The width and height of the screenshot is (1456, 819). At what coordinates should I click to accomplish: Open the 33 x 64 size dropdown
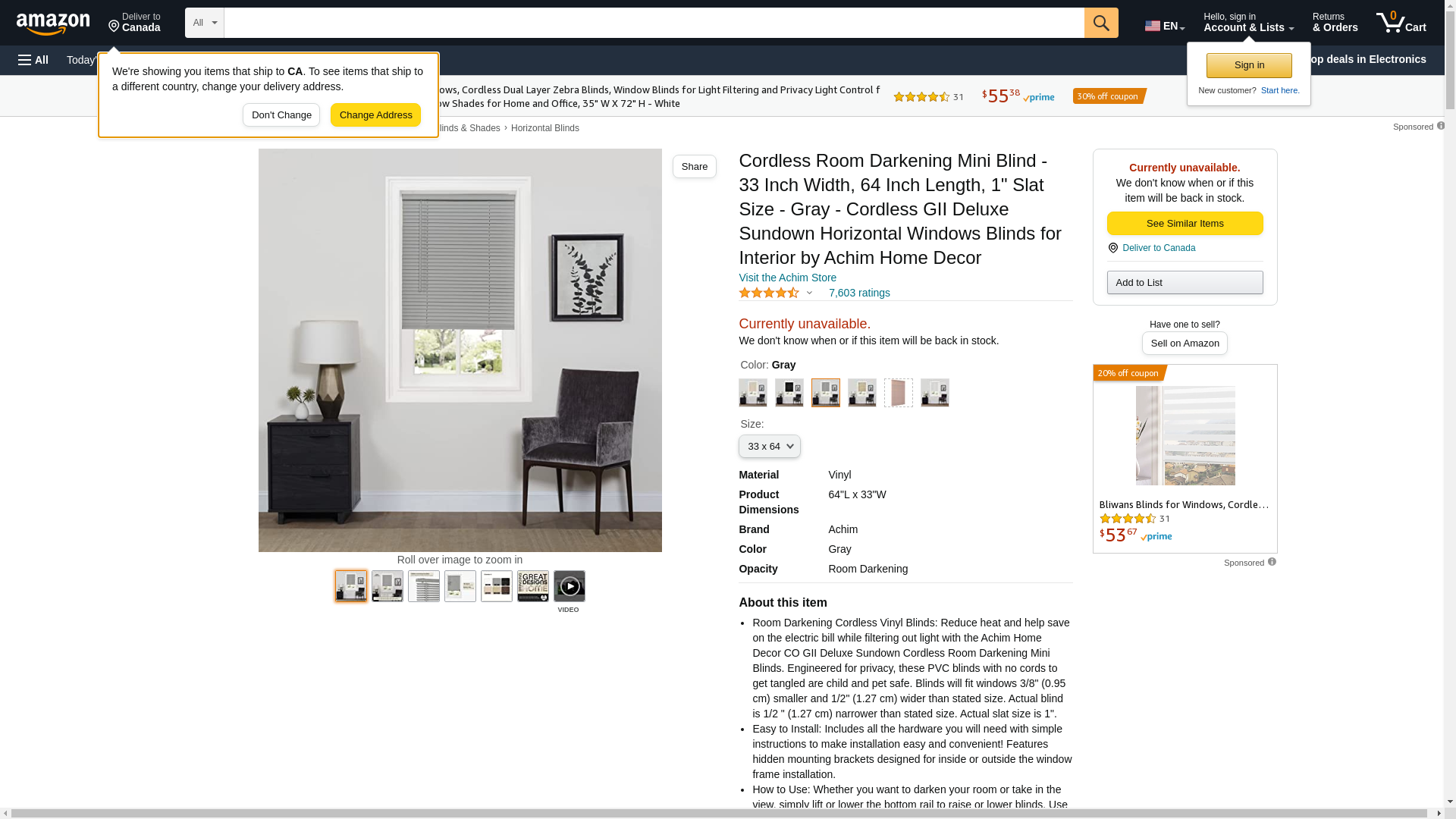point(770,447)
